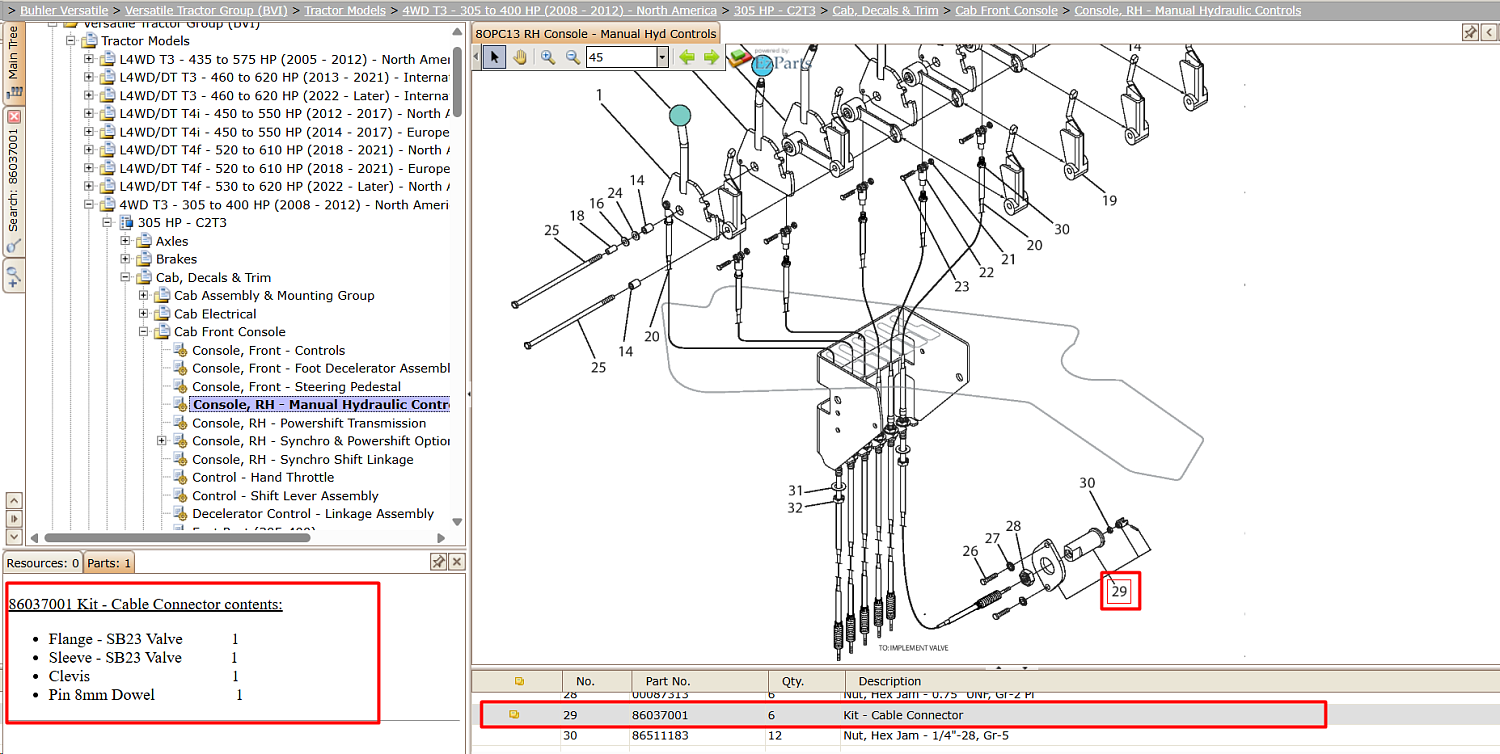Collapse the 4WD T3 - 305 to 400 HP node
Viewport: 1500px width, 754px height.
click(89, 204)
